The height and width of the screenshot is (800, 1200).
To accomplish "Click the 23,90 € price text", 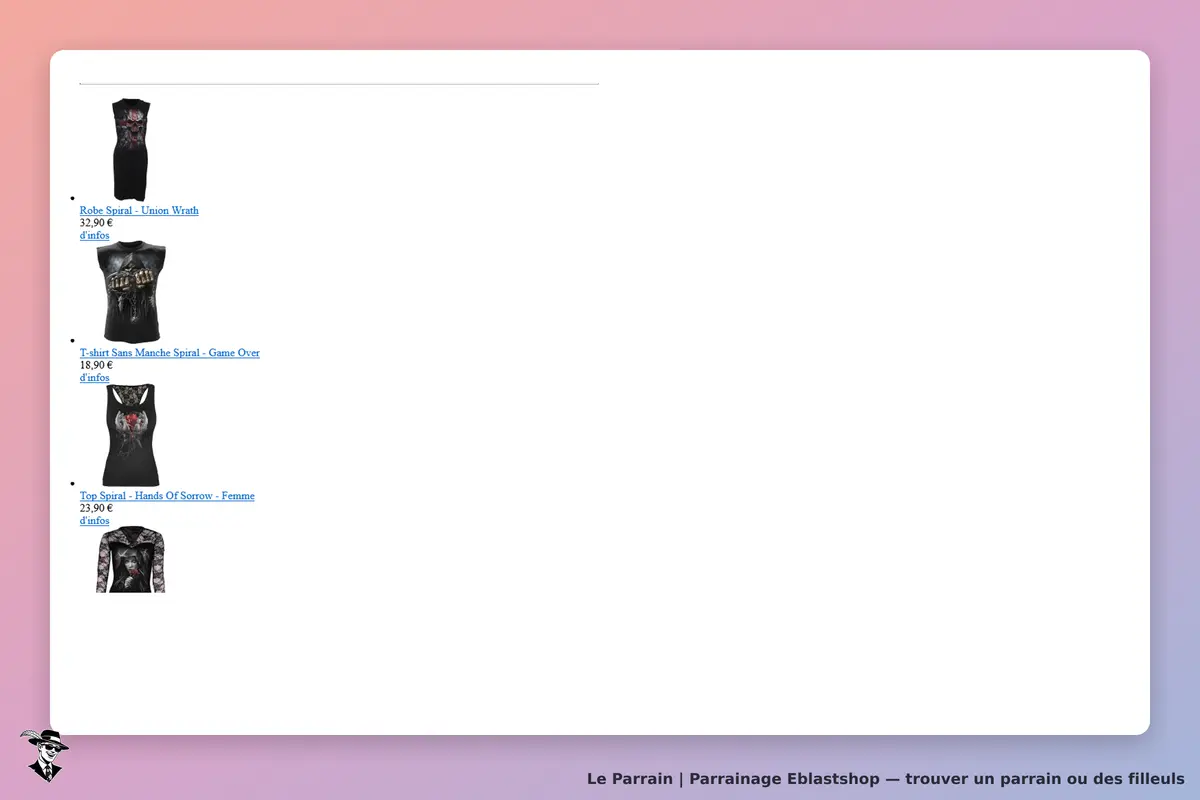I will (x=96, y=508).
